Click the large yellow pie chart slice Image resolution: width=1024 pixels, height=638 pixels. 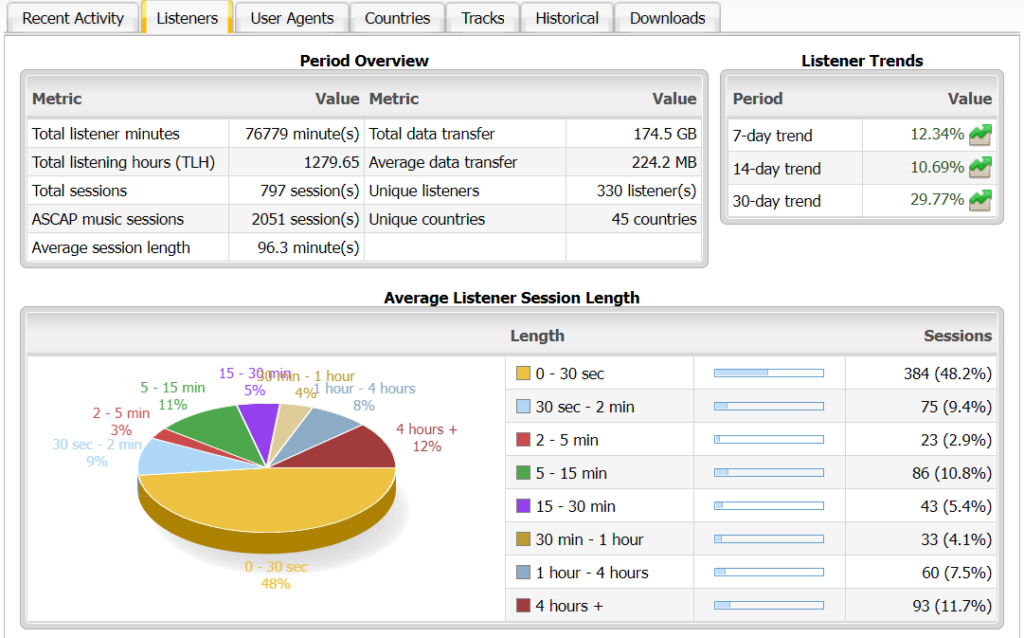coord(270,500)
